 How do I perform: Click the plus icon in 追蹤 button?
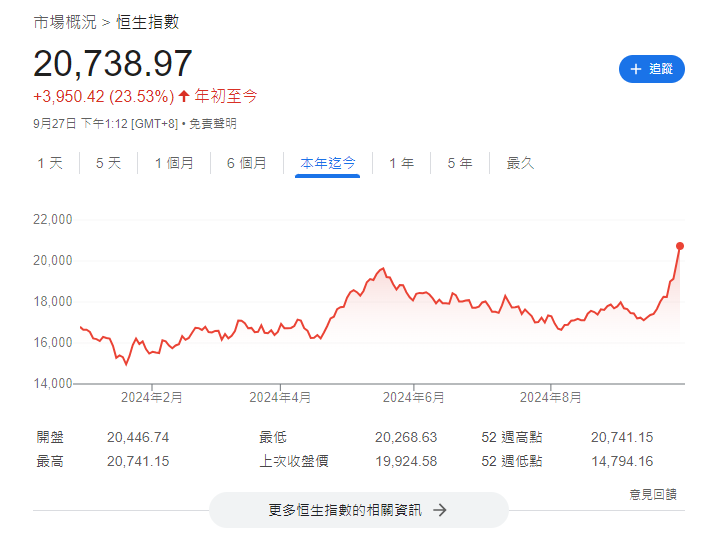(x=635, y=69)
